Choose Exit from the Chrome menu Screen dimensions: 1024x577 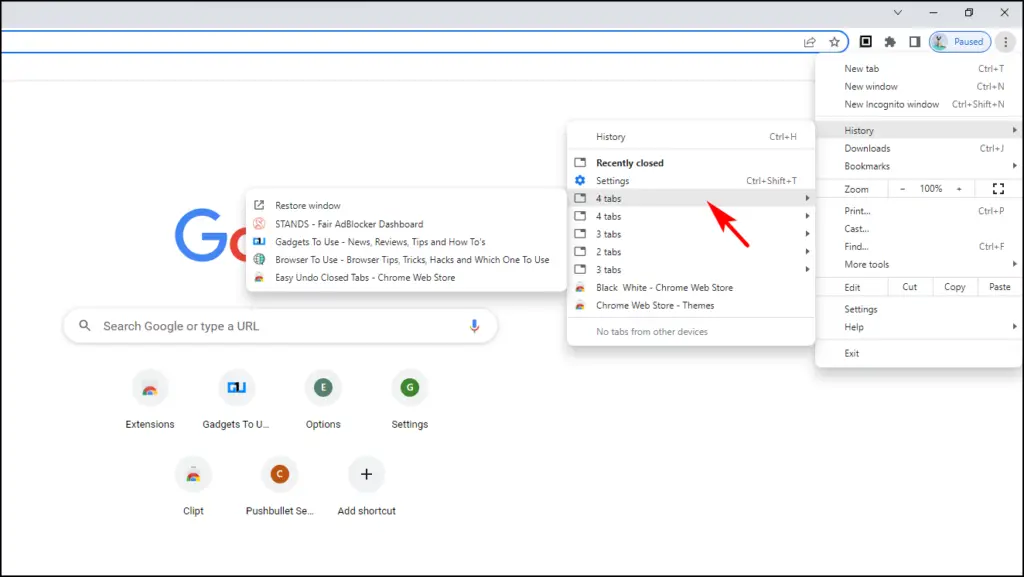tap(917, 353)
